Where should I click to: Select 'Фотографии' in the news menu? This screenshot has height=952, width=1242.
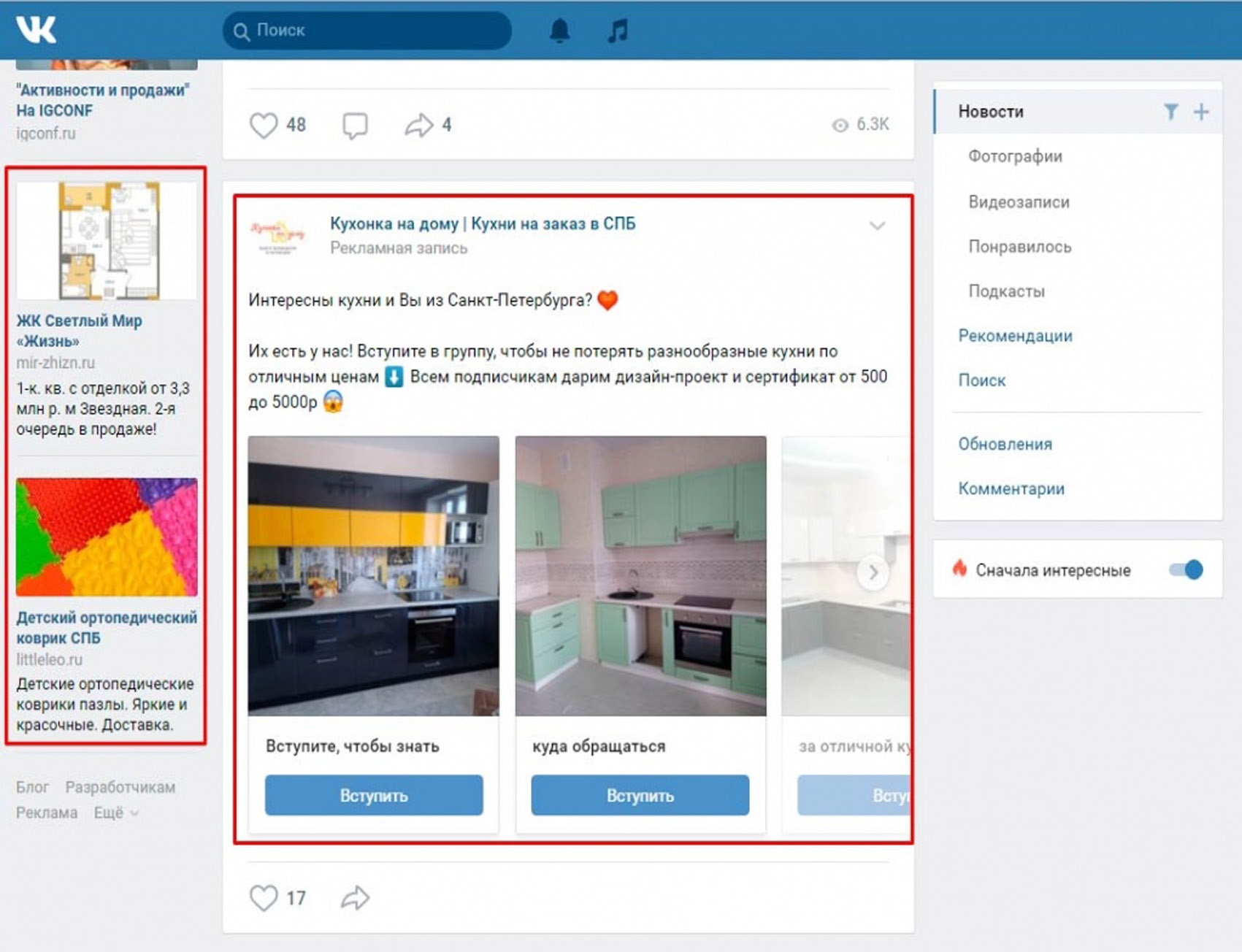pos(1015,156)
